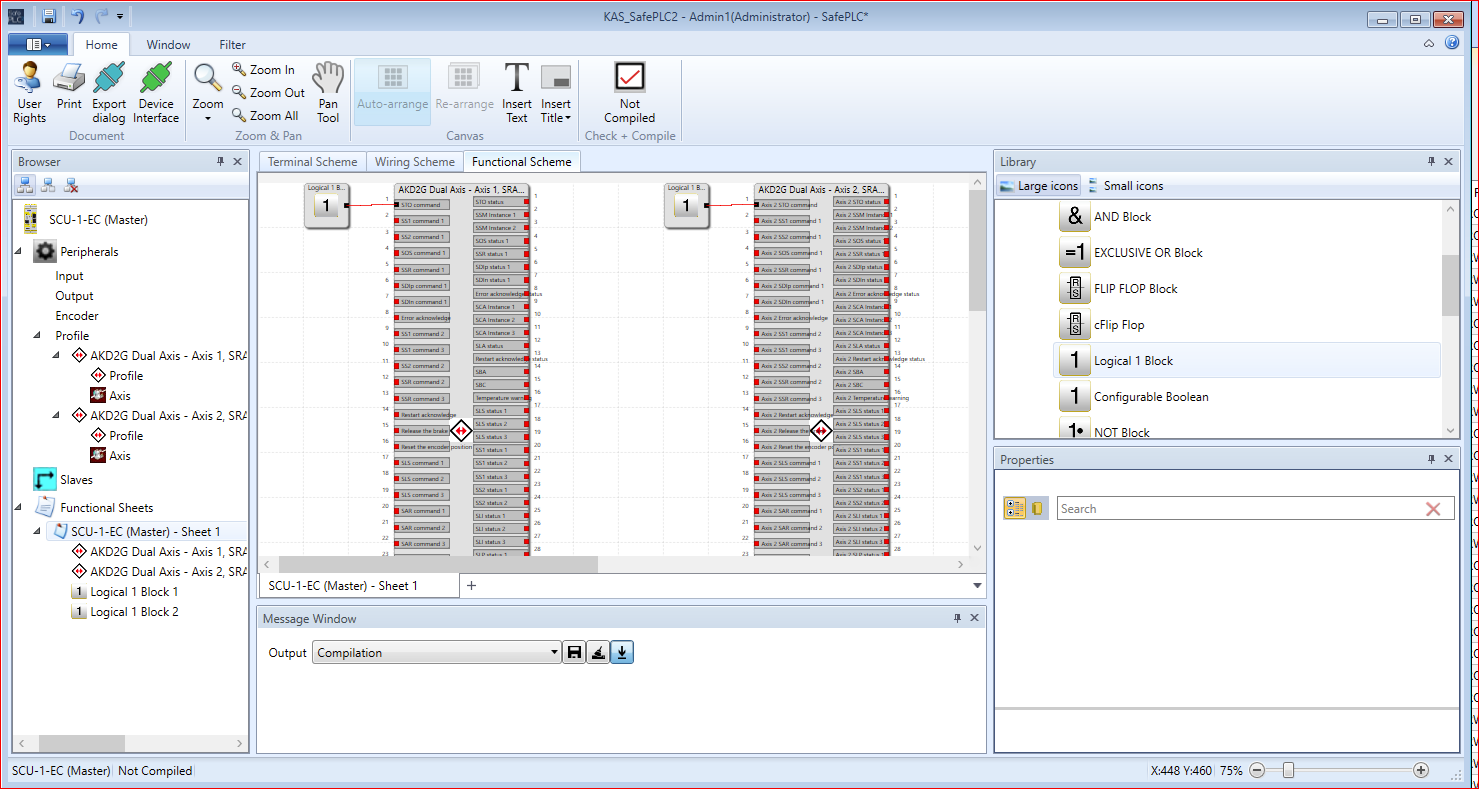Select Logical 1 Block 2 in the Browser tree
The width and height of the screenshot is (1479, 789).
(x=134, y=612)
